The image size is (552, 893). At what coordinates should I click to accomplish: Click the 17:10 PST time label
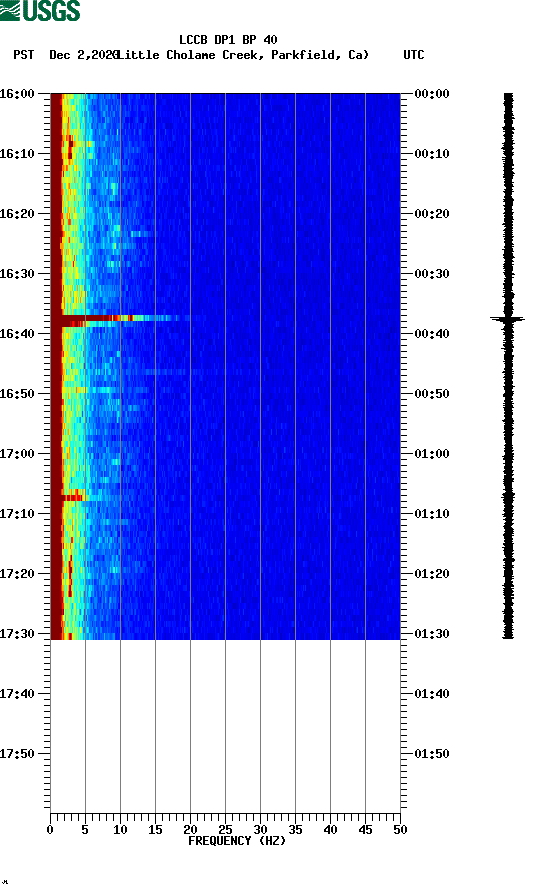[x=17, y=514]
